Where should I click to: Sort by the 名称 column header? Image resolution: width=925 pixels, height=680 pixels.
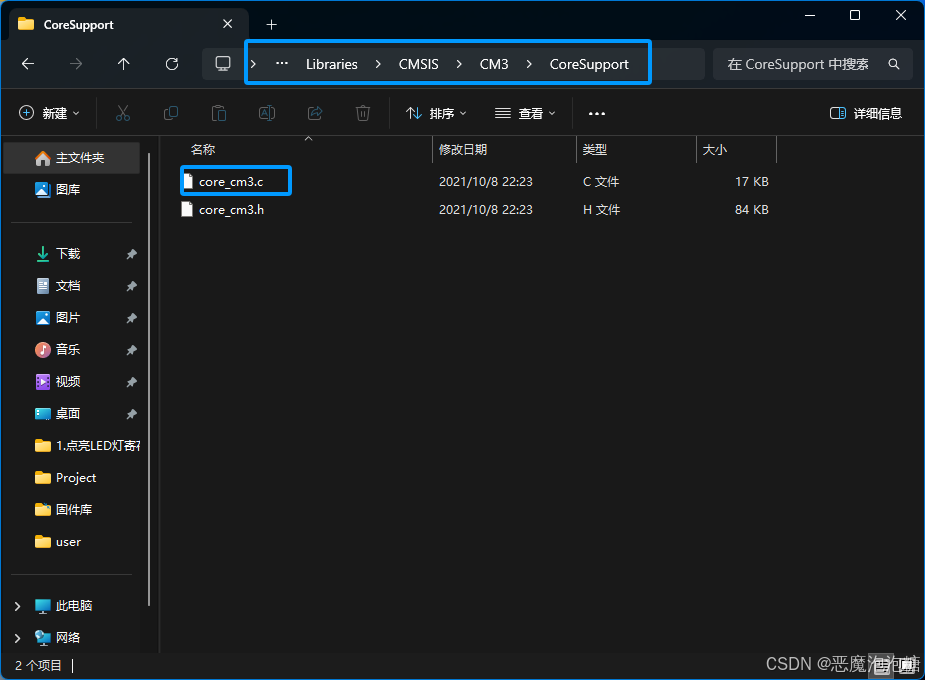pos(203,150)
